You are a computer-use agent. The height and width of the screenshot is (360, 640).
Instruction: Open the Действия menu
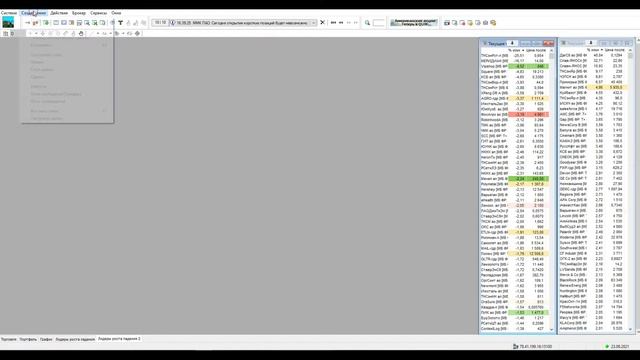click(x=59, y=13)
